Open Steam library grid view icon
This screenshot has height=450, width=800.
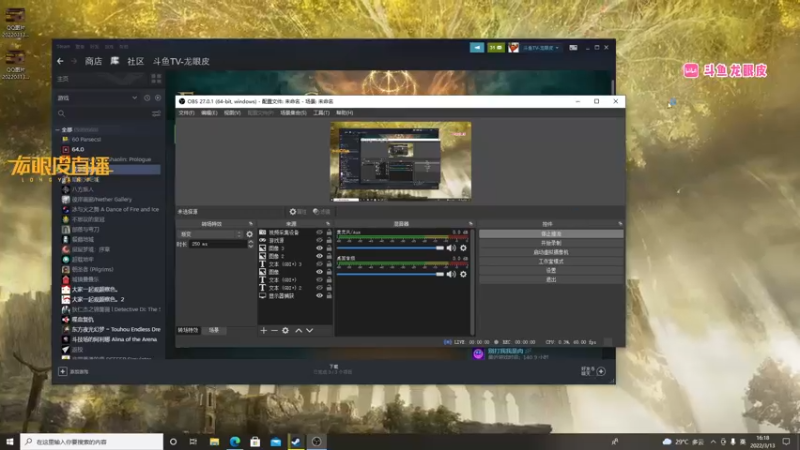156,79
